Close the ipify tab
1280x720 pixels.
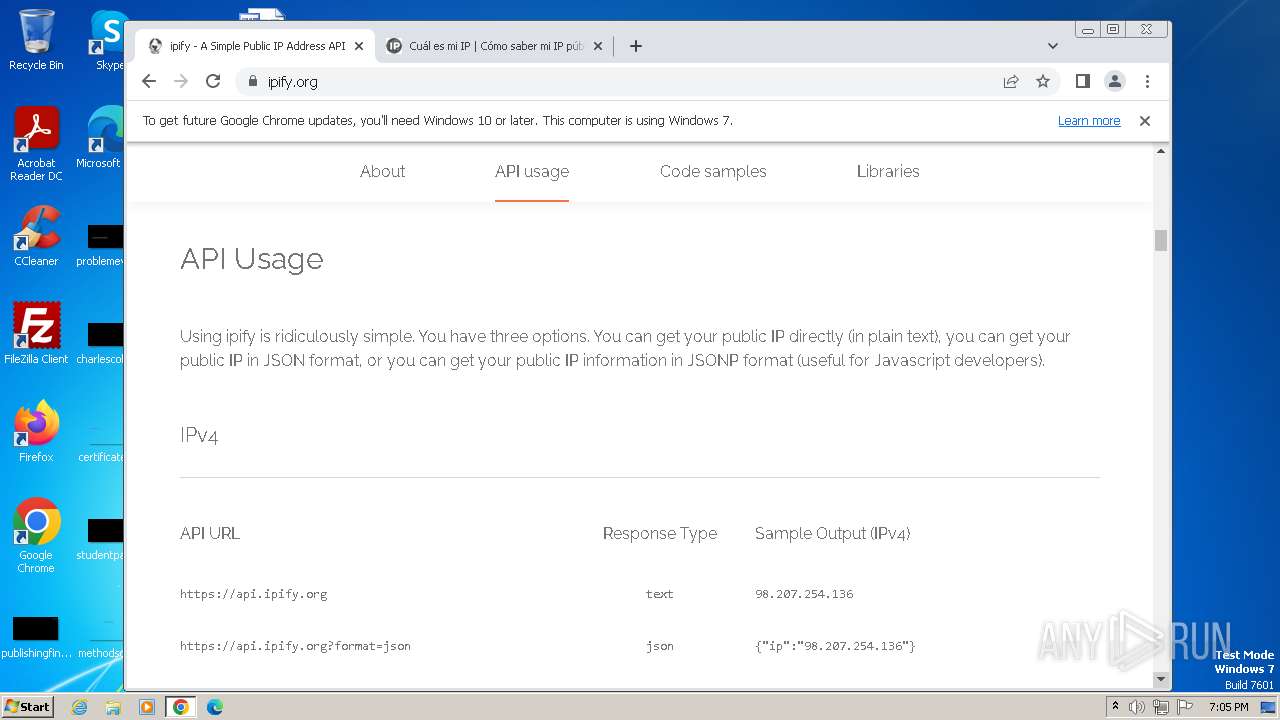pyautogui.click(x=359, y=46)
